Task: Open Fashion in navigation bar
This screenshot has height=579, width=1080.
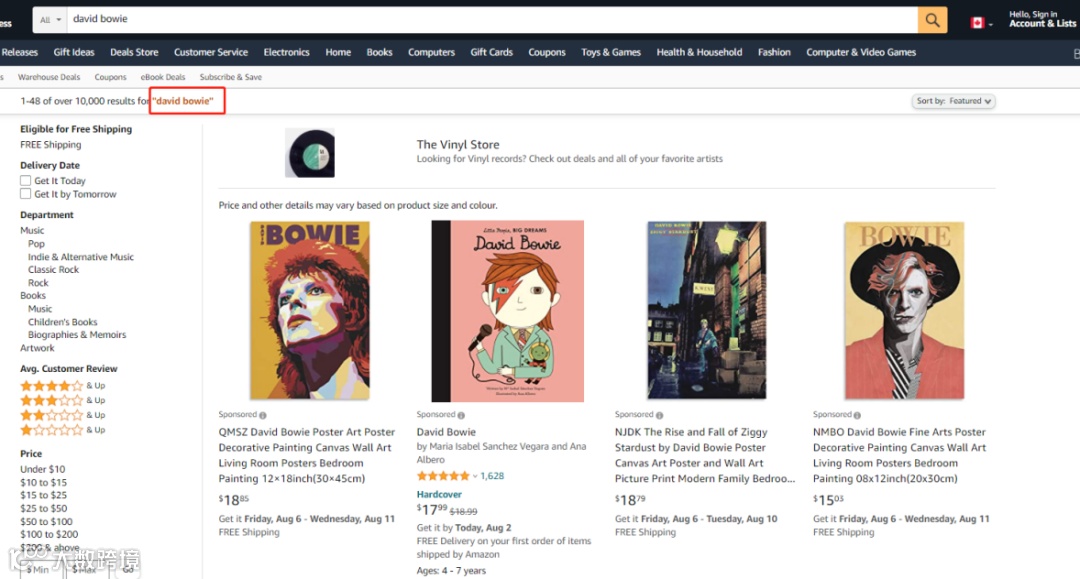Action: [x=774, y=52]
